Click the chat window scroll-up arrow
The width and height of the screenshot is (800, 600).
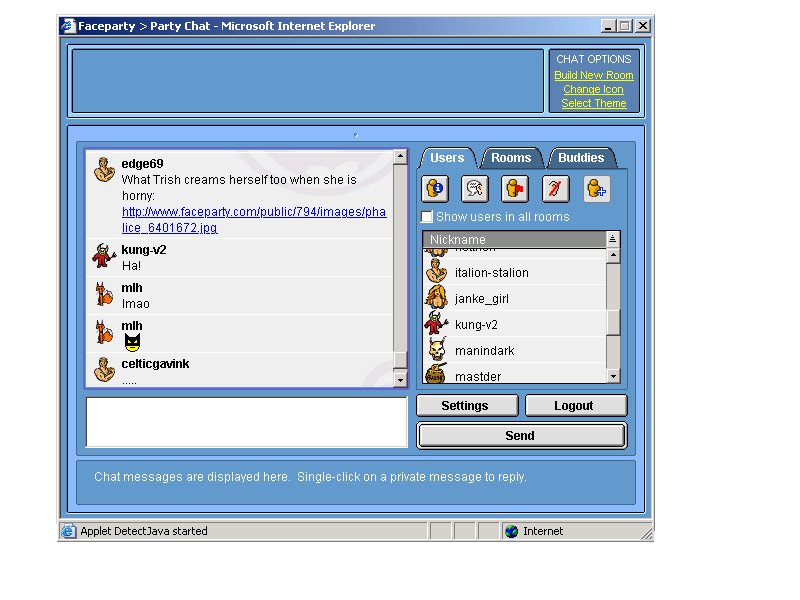(401, 157)
